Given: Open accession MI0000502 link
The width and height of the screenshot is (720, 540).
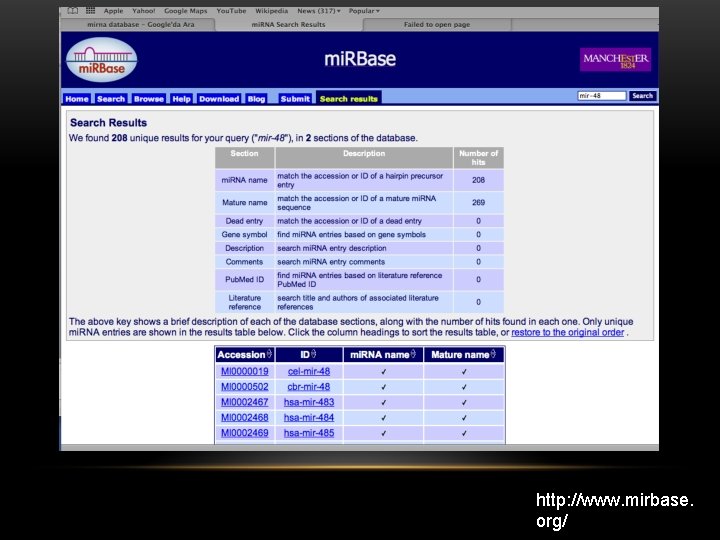Looking at the screenshot, I should pyautogui.click(x=245, y=387).
